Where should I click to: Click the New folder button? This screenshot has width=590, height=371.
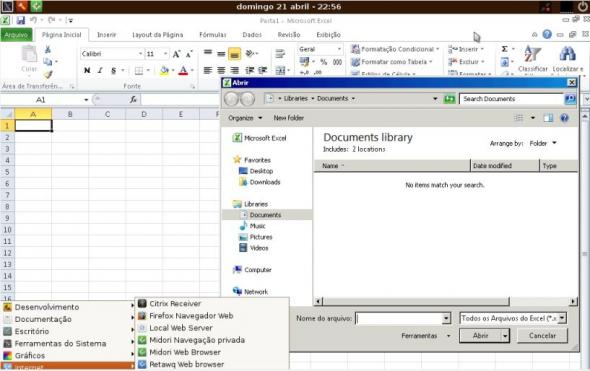289,118
